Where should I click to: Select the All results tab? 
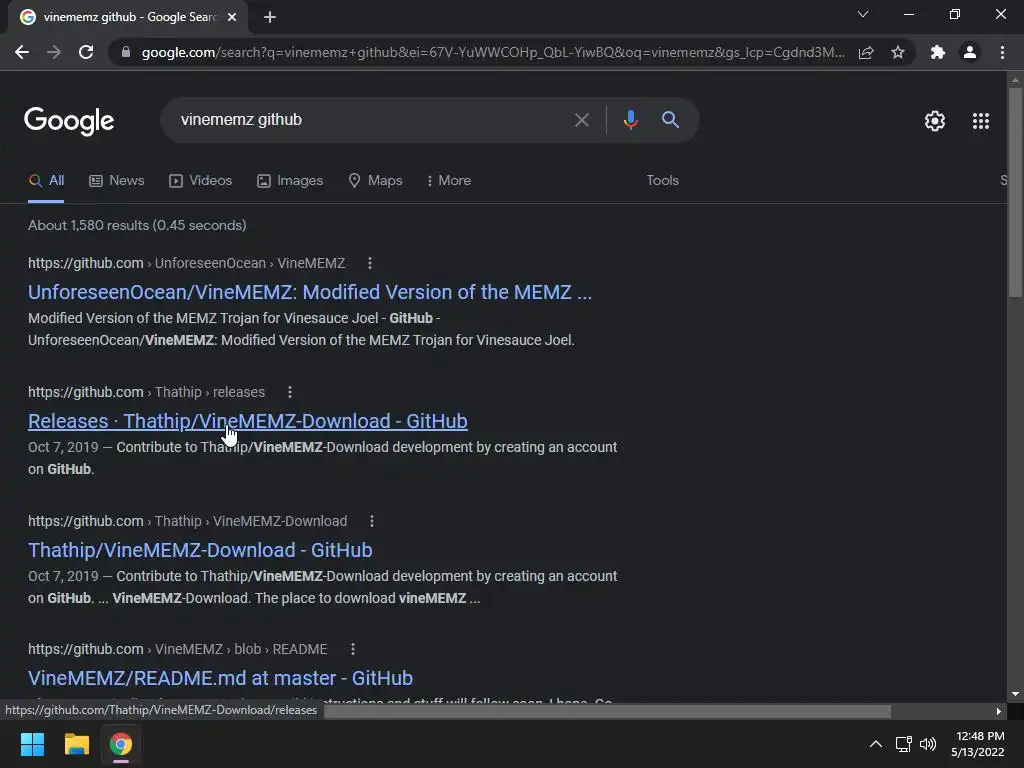click(x=46, y=181)
